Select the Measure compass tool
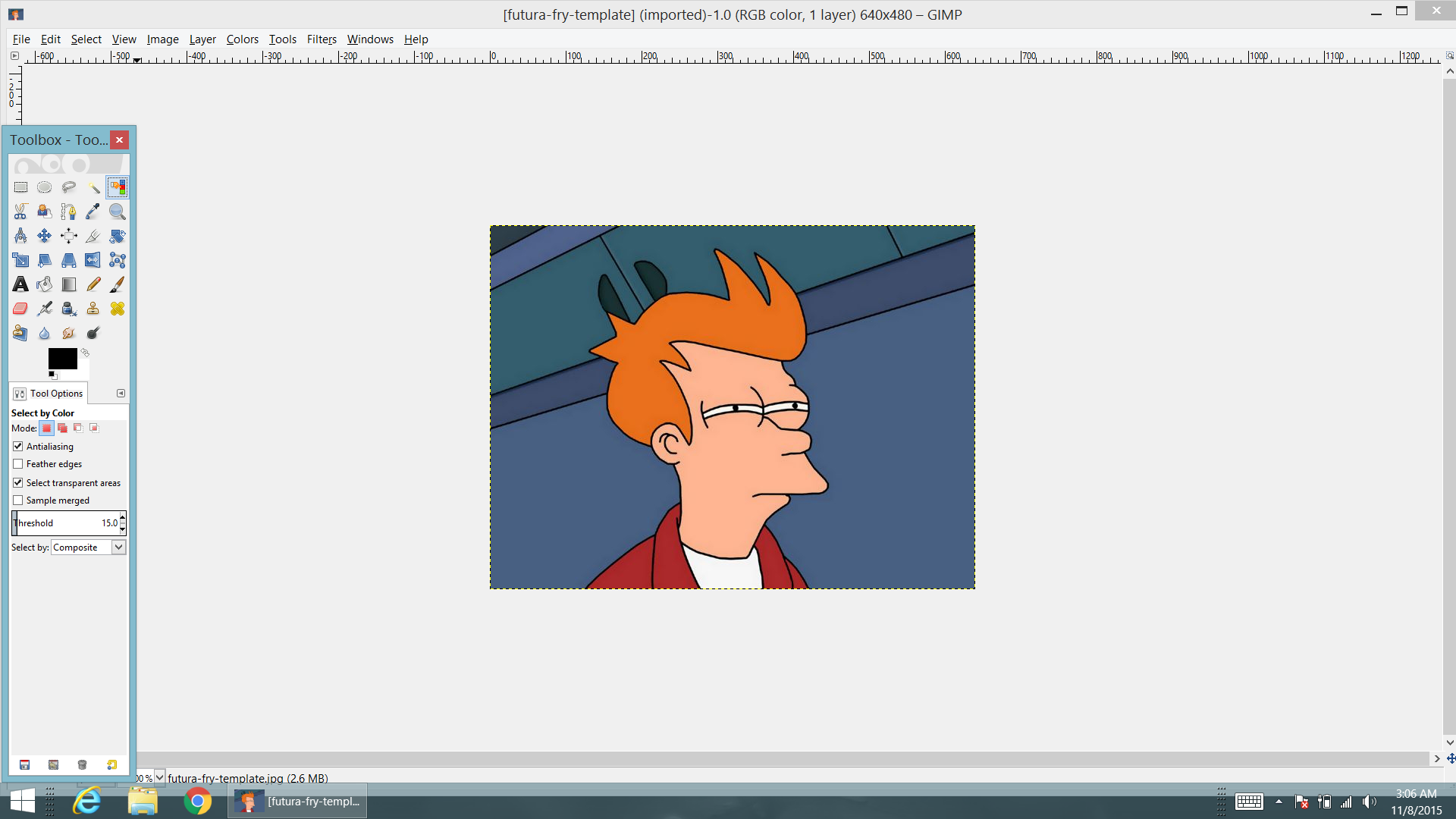This screenshot has height=819, width=1456. click(x=20, y=236)
